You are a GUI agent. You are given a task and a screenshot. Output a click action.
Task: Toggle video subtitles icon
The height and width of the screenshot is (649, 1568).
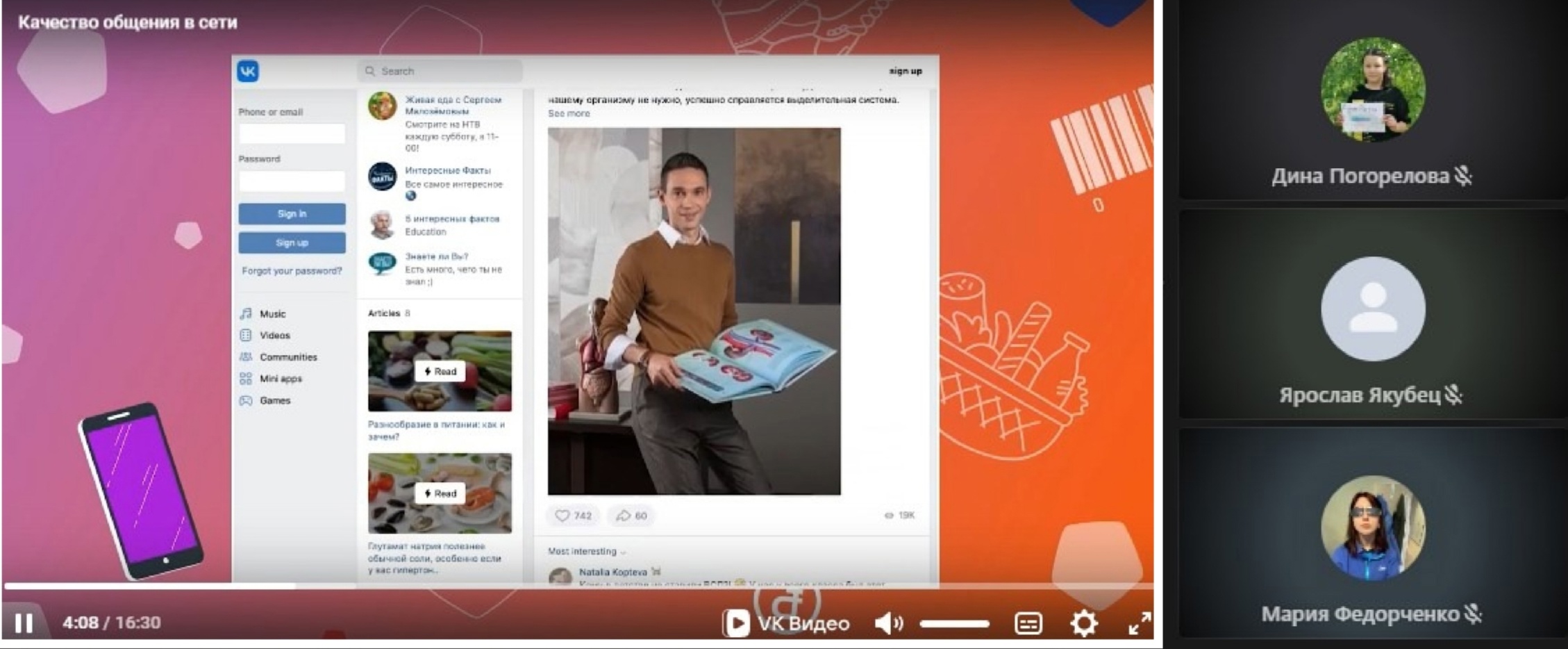pyautogui.click(x=1028, y=623)
